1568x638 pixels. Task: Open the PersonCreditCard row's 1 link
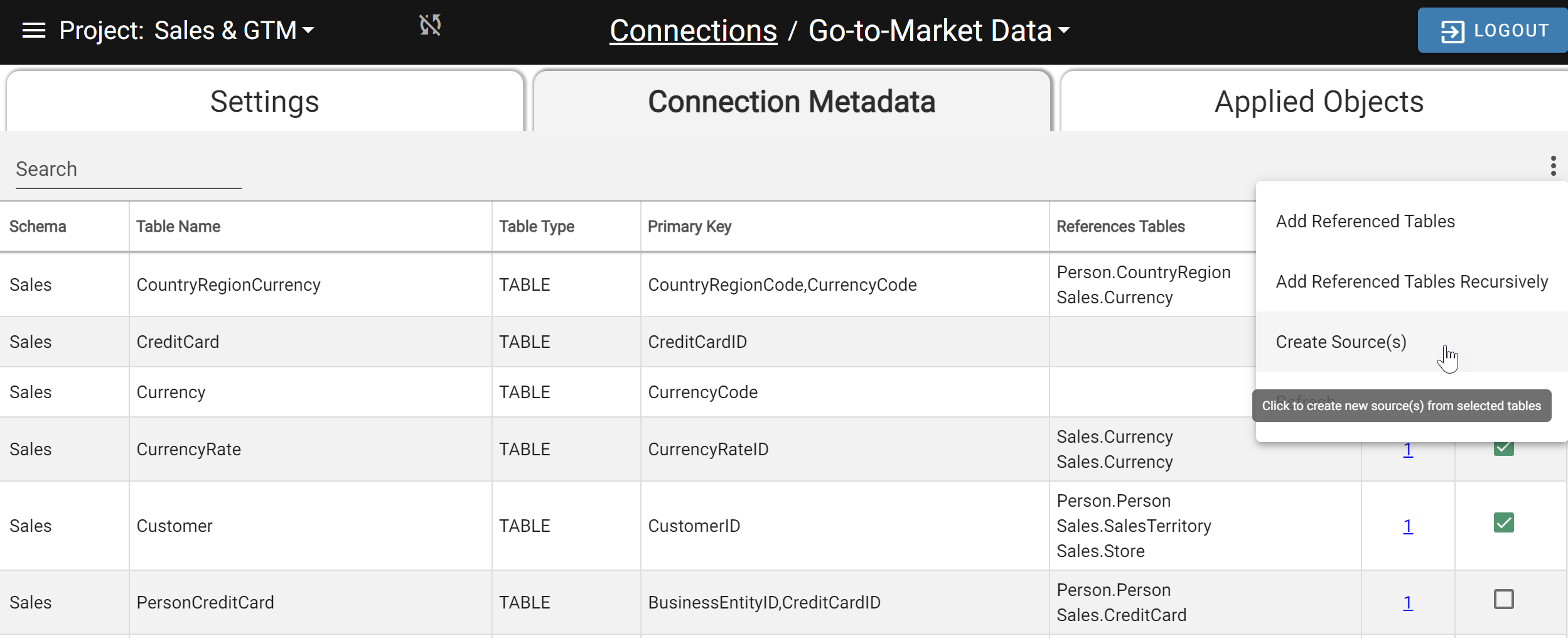[1408, 602]
